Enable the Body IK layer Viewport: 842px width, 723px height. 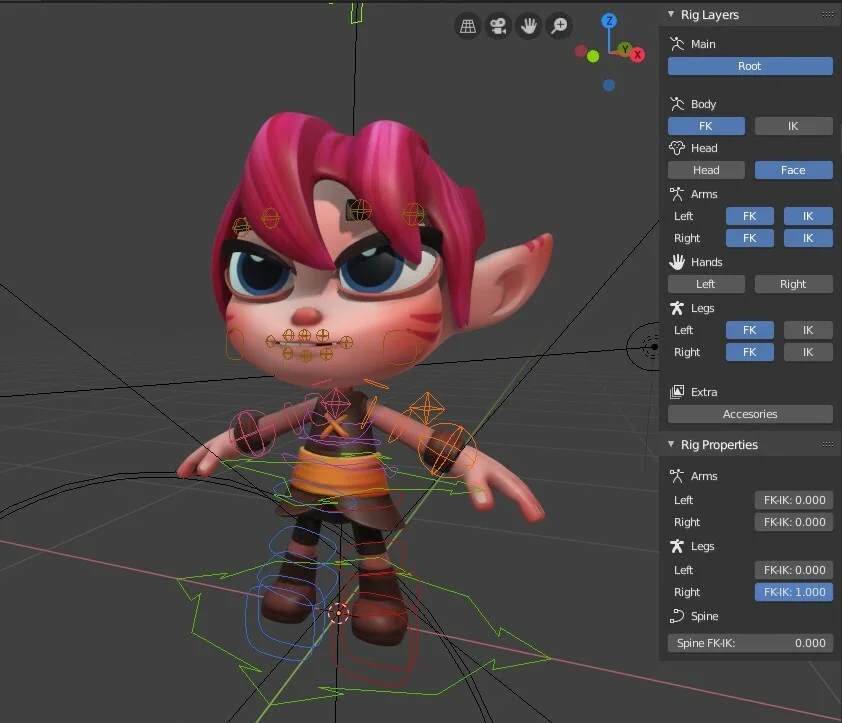793,126
